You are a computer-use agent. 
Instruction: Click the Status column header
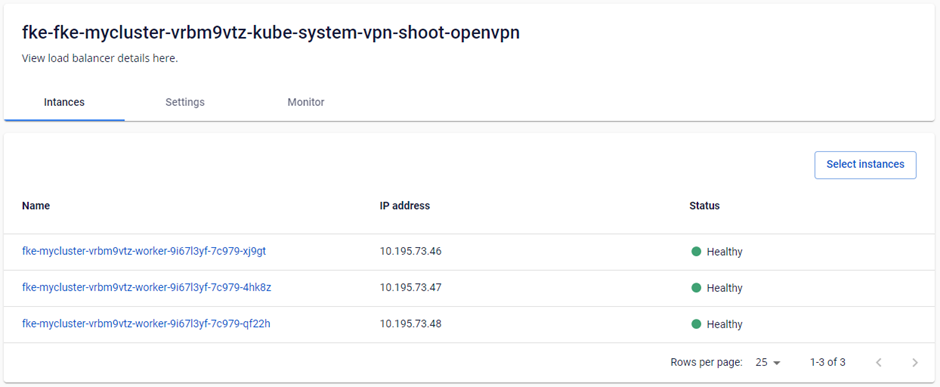coord(704,205)
